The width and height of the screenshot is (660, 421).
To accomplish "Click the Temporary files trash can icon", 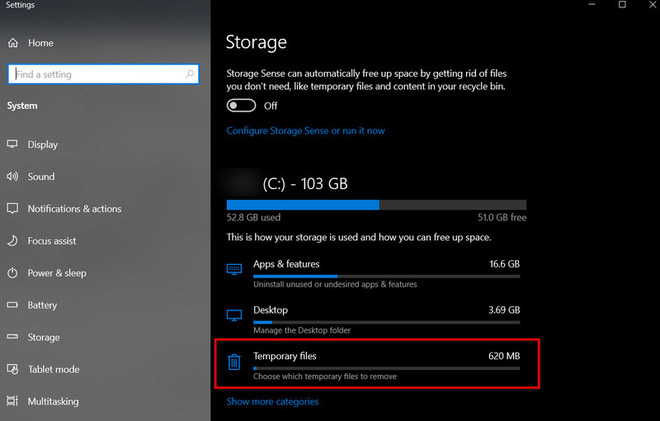I will click(x=234, y=362).
